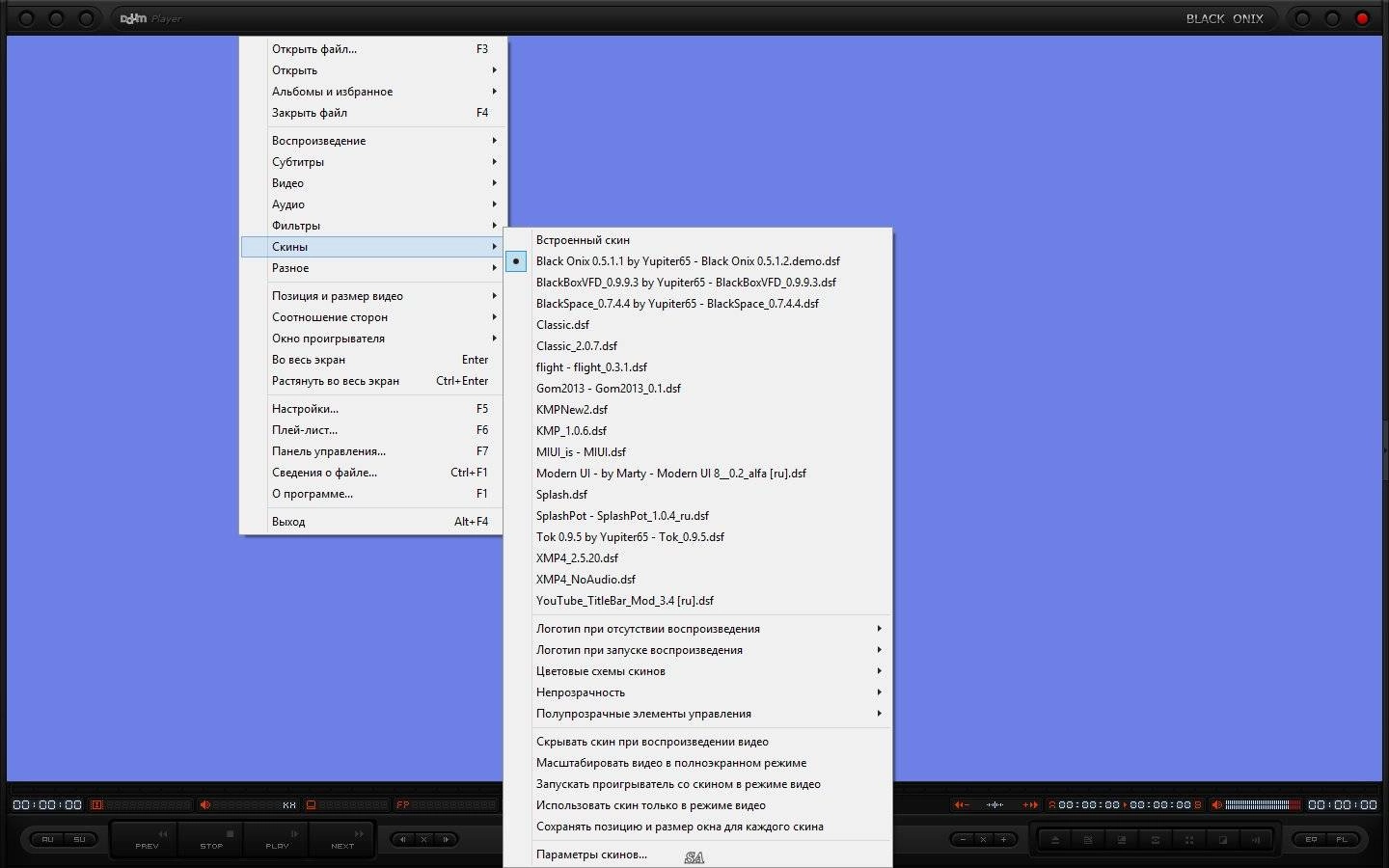Click the segmented bar right of FP
This screenshot has width=1389, height=868.
pyautogui.click(x=454, y=805)
